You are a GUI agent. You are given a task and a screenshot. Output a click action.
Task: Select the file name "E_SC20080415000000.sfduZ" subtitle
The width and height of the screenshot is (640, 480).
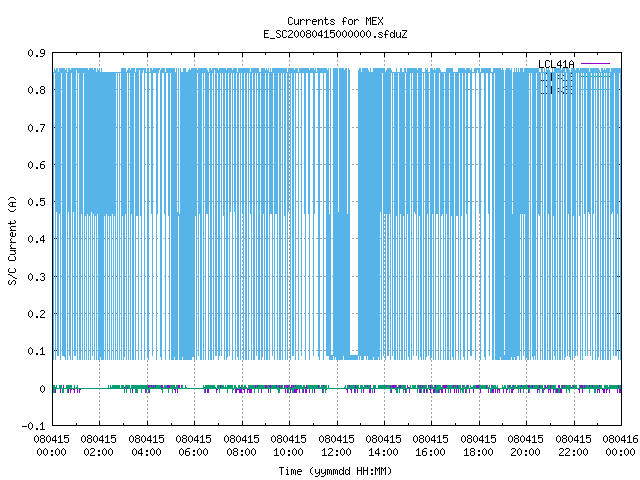[x=335, y=34]
